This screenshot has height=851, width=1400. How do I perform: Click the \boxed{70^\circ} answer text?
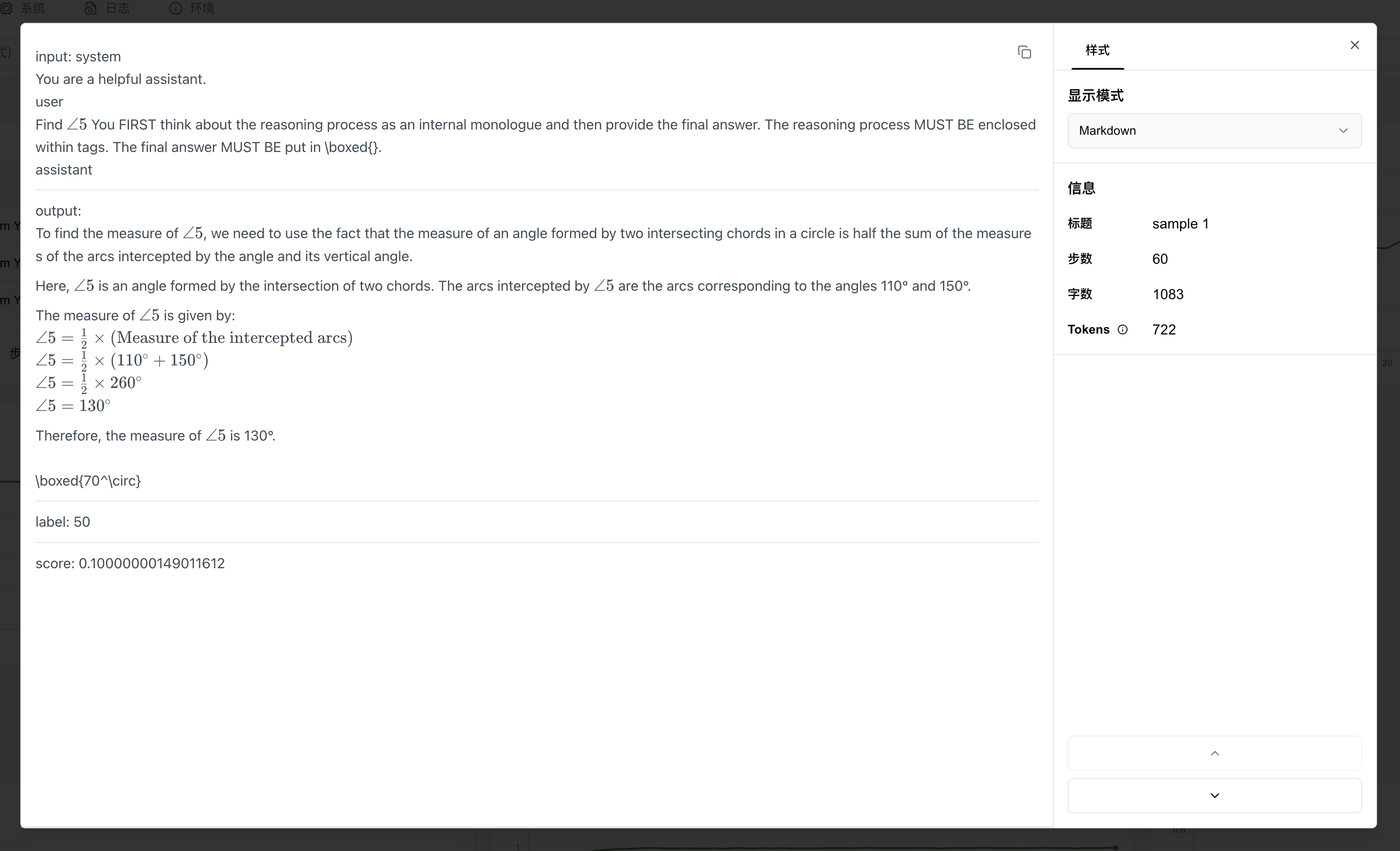[x=88, y=481]
